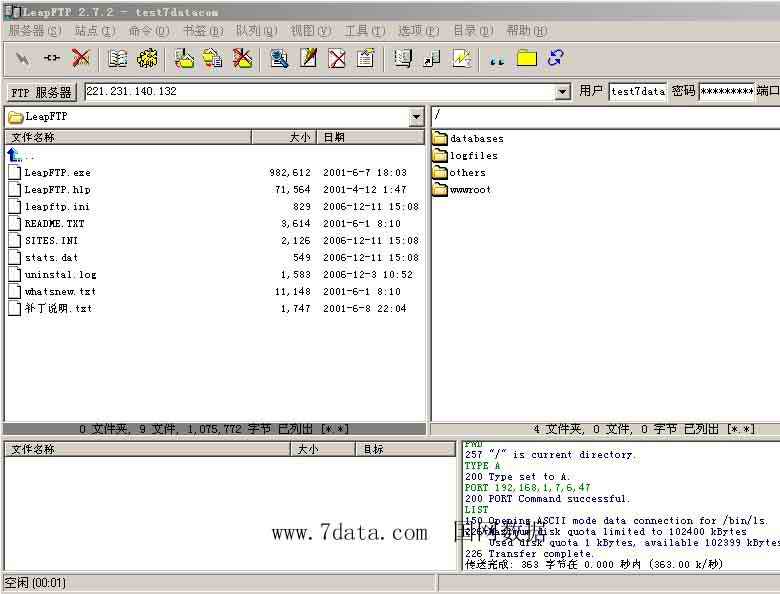The width and height of the screenshot is (780, 594).
Task: Open the 站点 menu
Action: click(95, 31)
